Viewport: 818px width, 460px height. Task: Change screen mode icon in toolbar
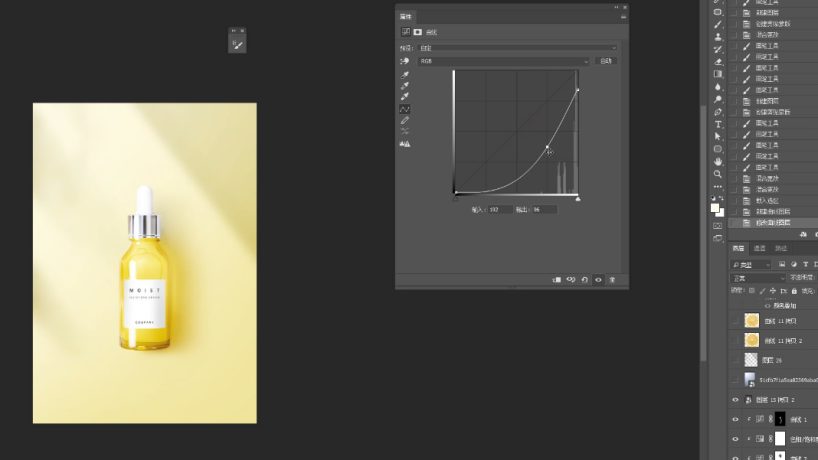coord(718,238)
